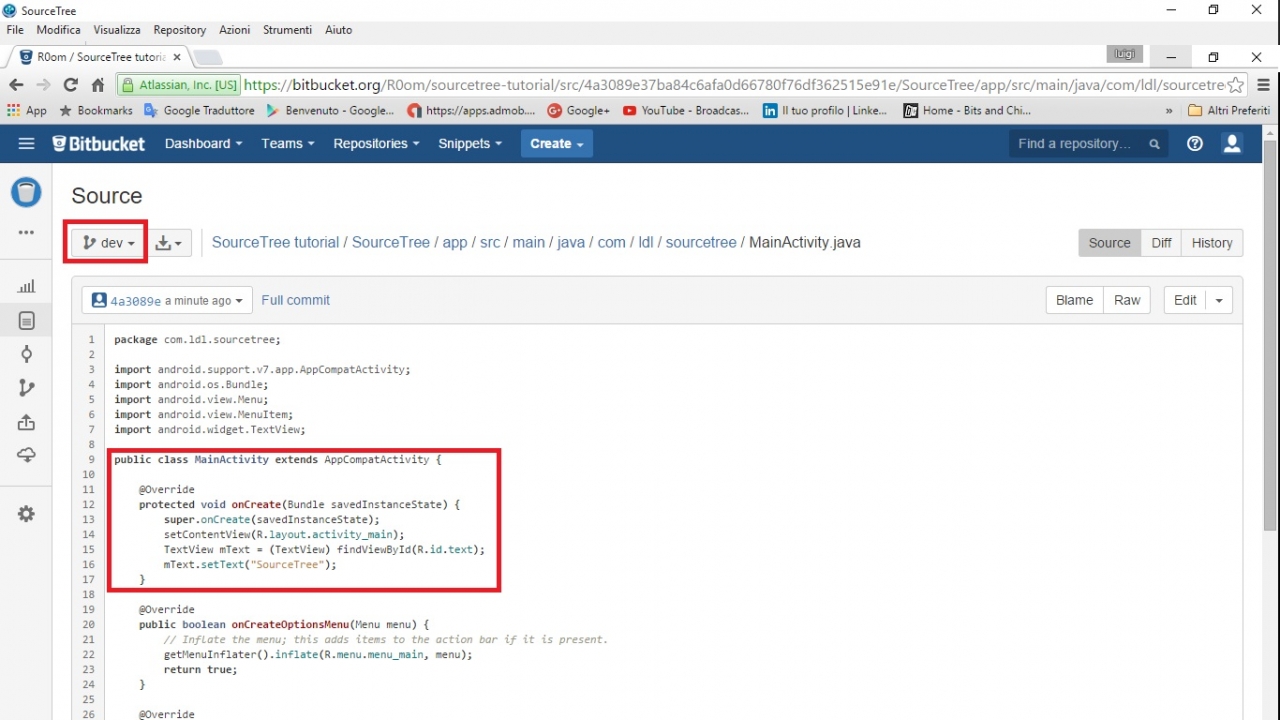Open the java breadcrumb link
Viewport: 1280px width, 720px height.
571,242
